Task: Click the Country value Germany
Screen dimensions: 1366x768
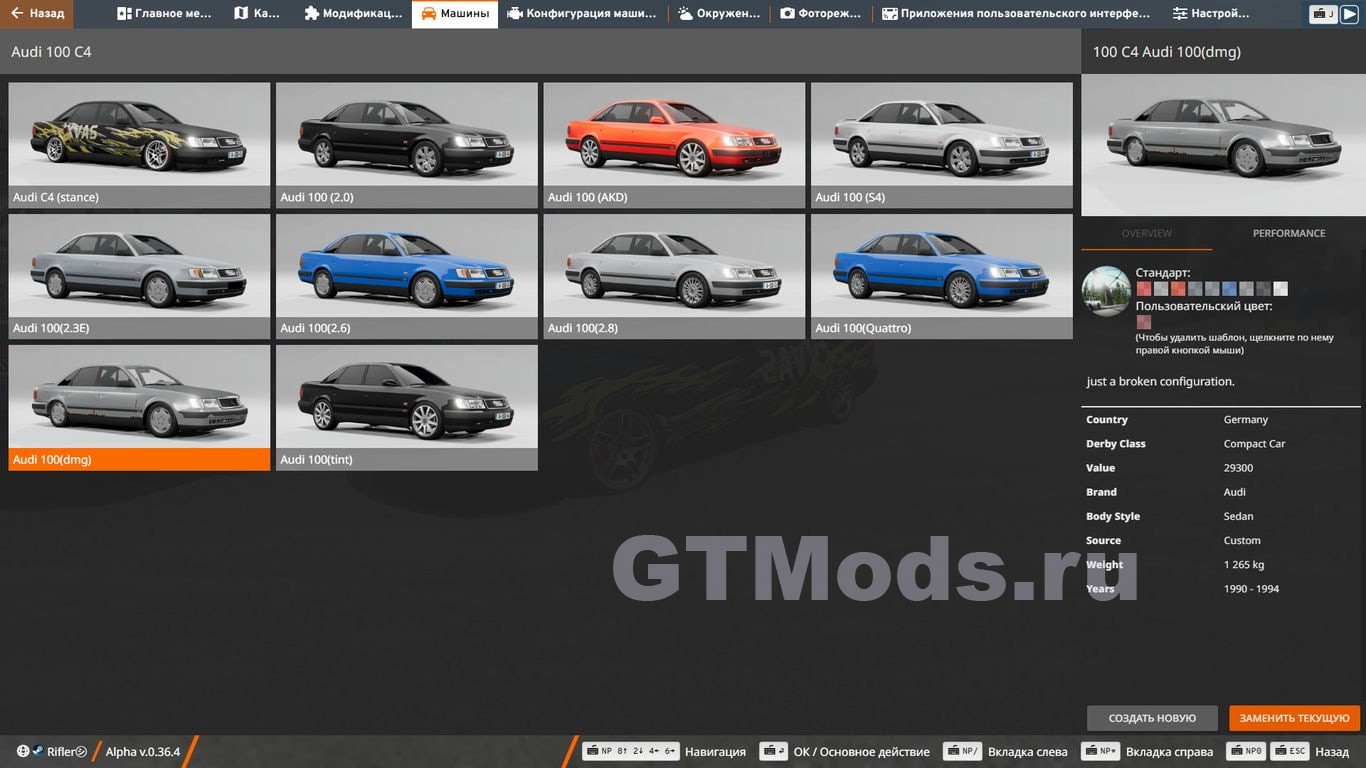Action: [x=1245, y=420]
